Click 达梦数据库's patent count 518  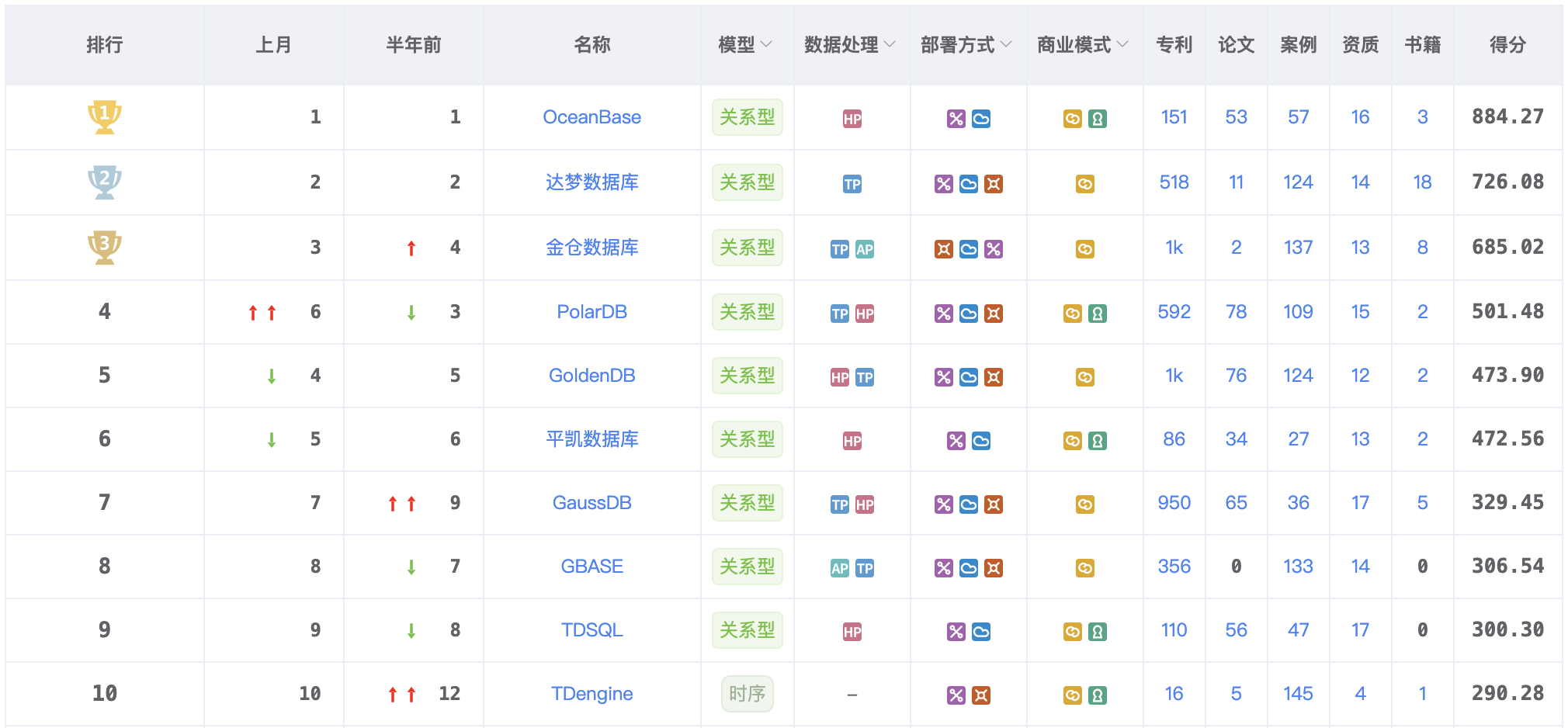1174,182
